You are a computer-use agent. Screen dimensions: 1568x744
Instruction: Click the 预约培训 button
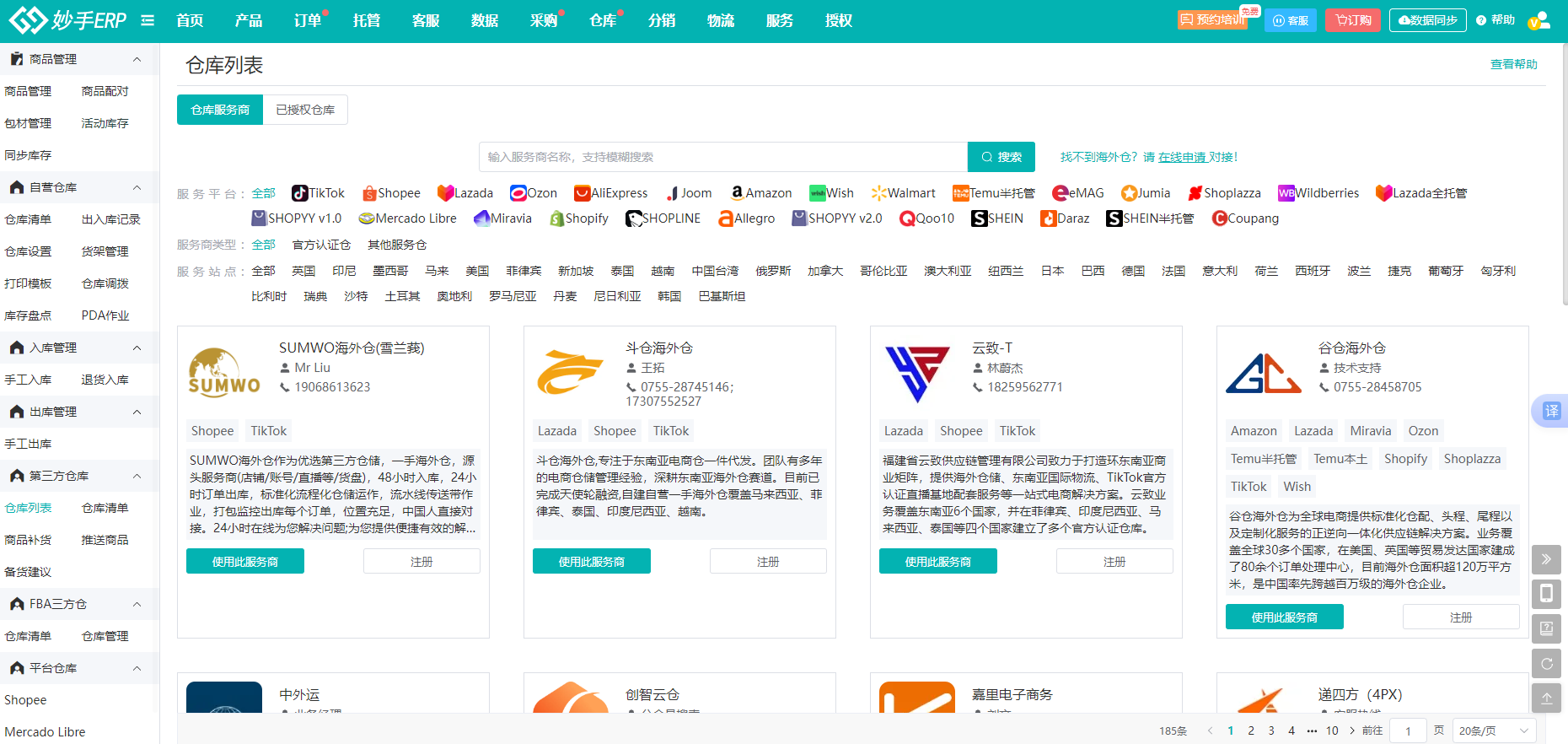click(x=1212, y=19)
